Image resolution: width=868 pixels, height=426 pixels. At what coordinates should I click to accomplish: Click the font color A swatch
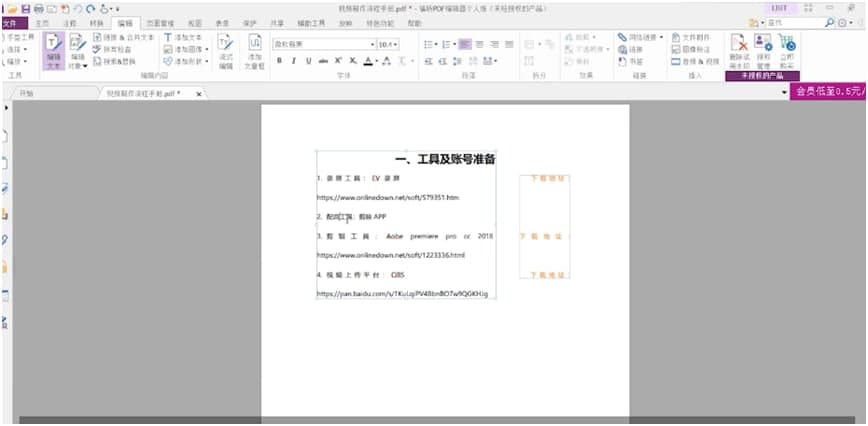point(368,61)
